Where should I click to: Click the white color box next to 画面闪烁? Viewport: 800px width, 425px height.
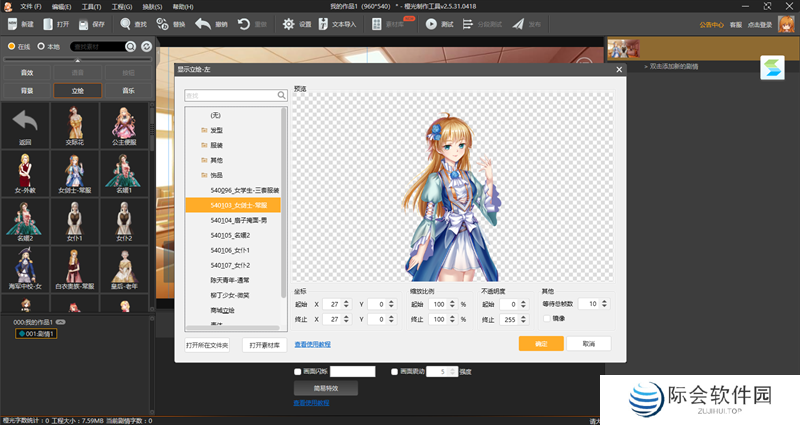coord(353,371)
